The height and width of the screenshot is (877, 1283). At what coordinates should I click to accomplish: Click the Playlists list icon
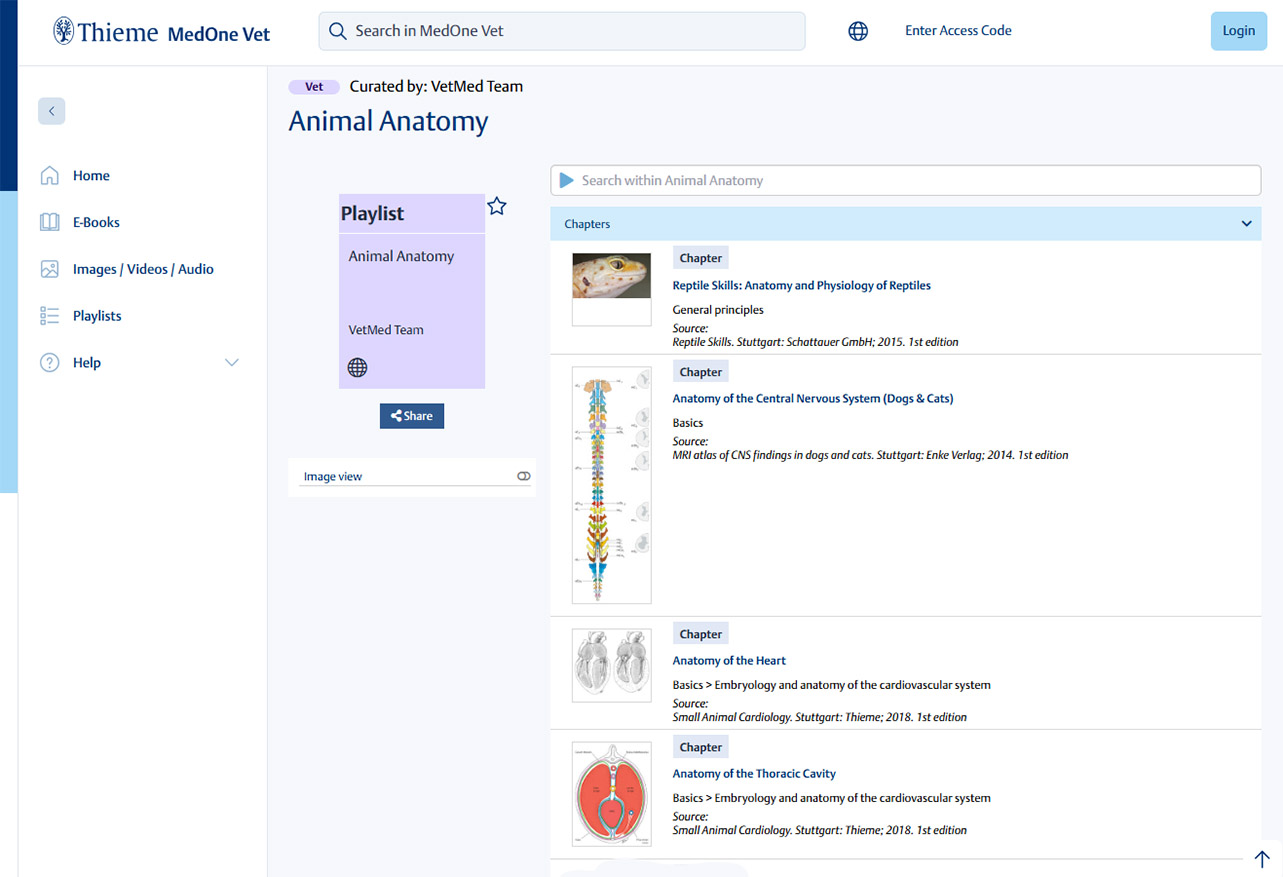point(49,316)
